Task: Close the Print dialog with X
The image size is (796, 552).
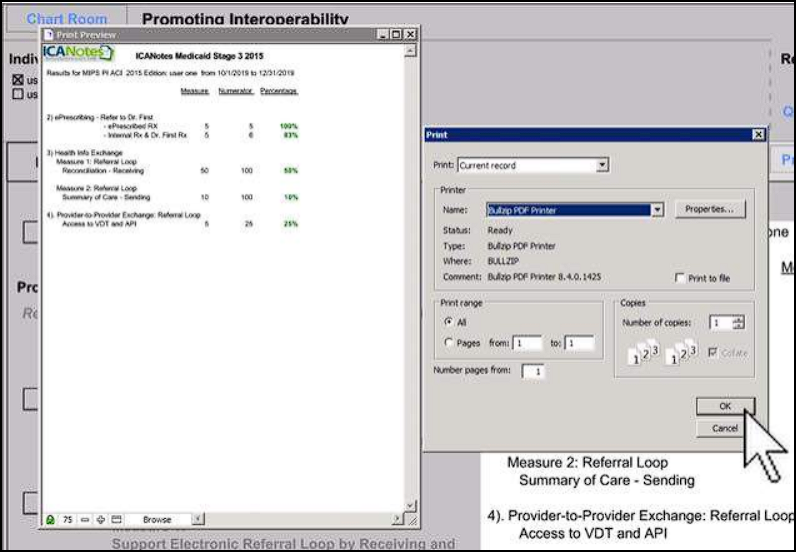Action: [758, 134]
